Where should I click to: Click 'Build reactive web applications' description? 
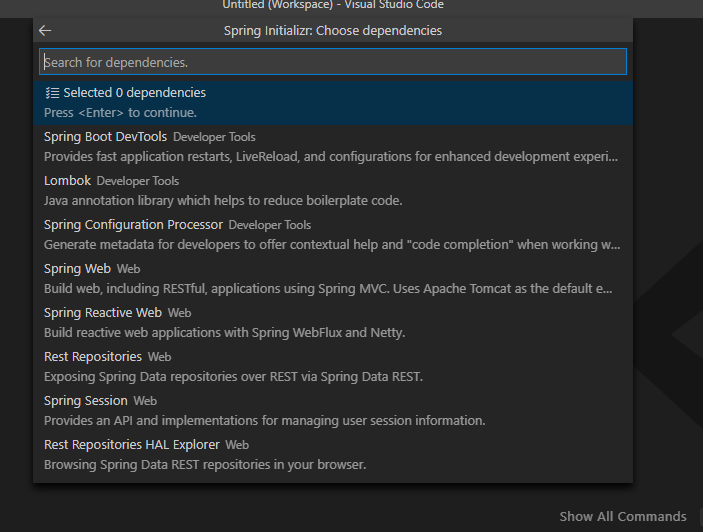[x=224, y=333]
